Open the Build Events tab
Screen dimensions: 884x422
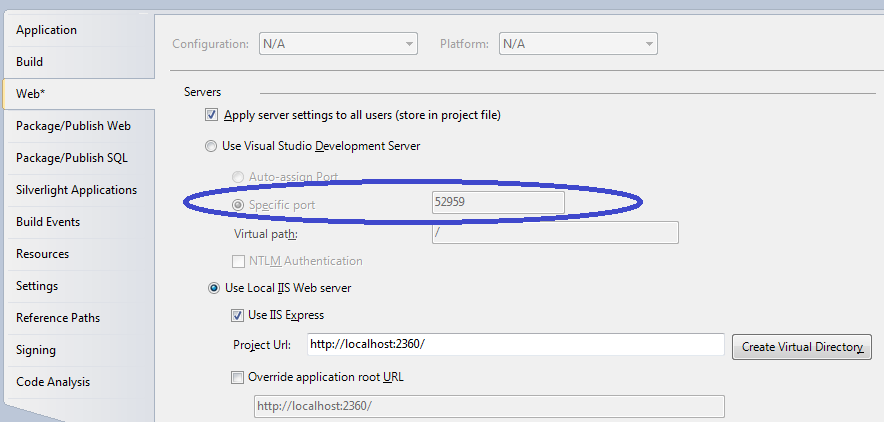[x=48, y=222]
